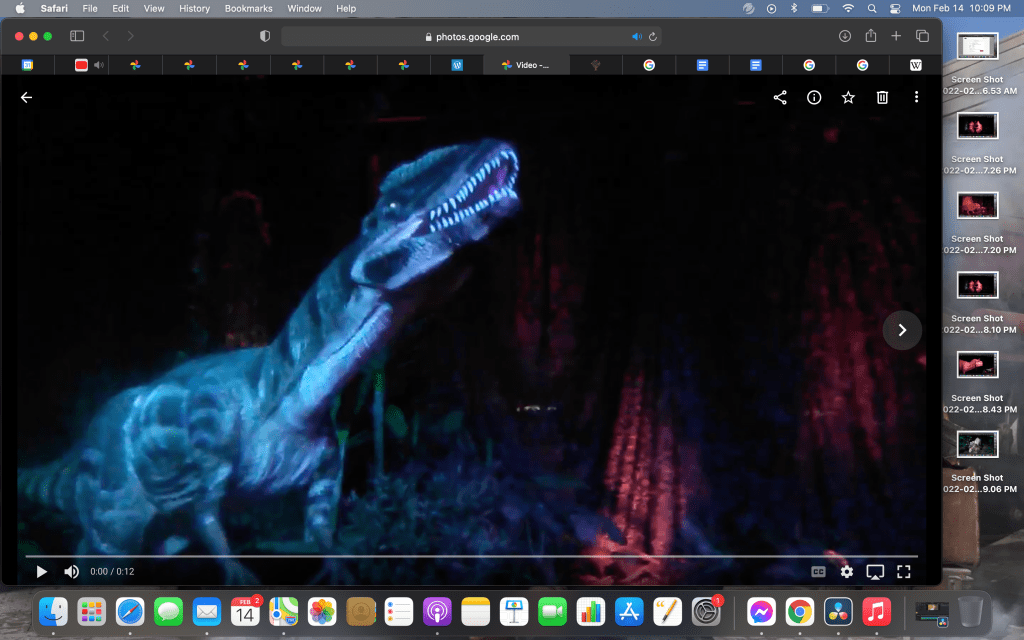Open the three-dot more options menu
Viewport: 1024px width, 640px height.
pos(916,97)
